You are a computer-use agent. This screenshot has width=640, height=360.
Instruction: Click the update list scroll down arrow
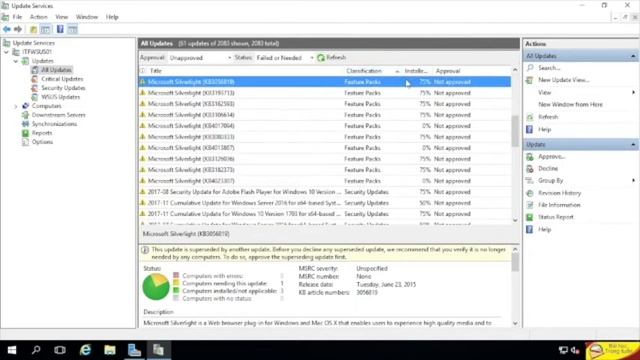click(x=515, y=220)
